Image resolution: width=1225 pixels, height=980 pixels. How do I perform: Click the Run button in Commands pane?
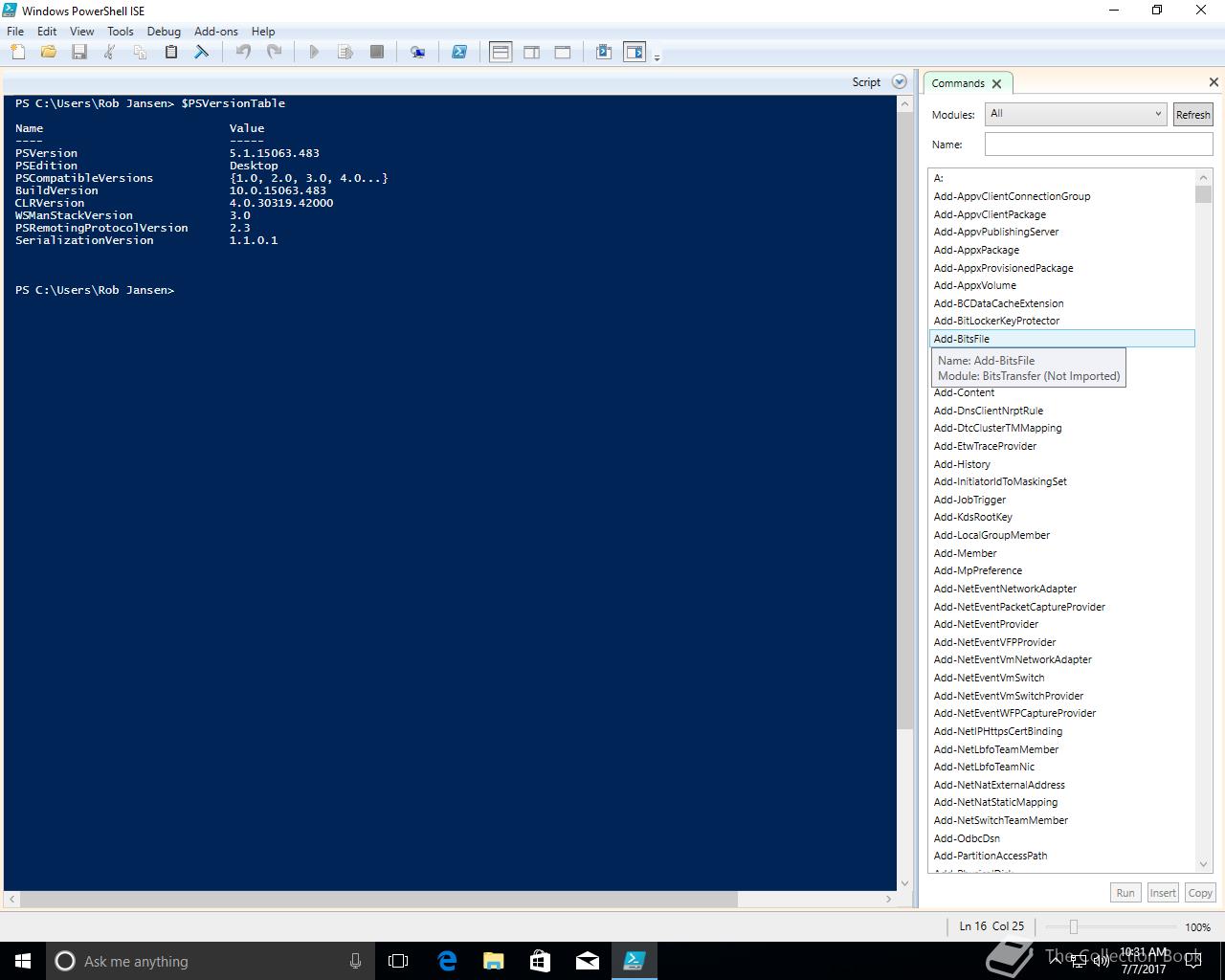point(1125,893)
